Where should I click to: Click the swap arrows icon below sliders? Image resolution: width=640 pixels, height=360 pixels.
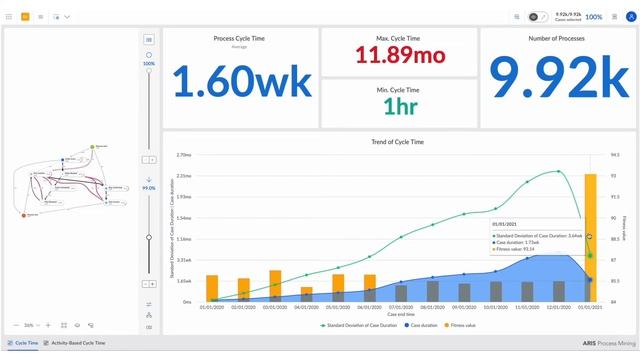pyautogui.click(x=149, y=304)
